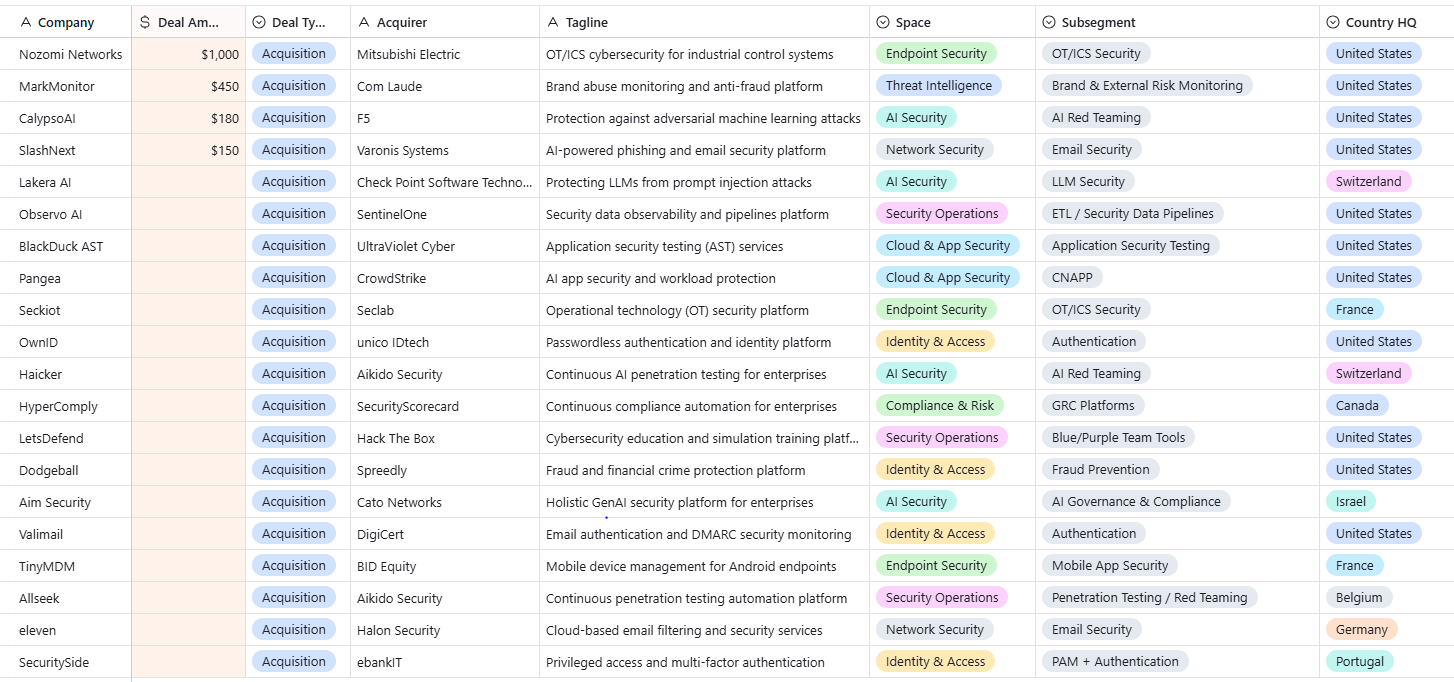Click the Endpoint Security tag in Nozomi Networks row

936,54
